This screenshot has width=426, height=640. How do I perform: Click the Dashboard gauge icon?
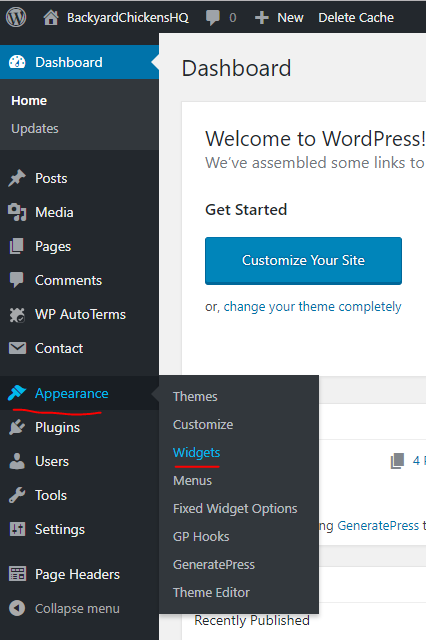17,62
